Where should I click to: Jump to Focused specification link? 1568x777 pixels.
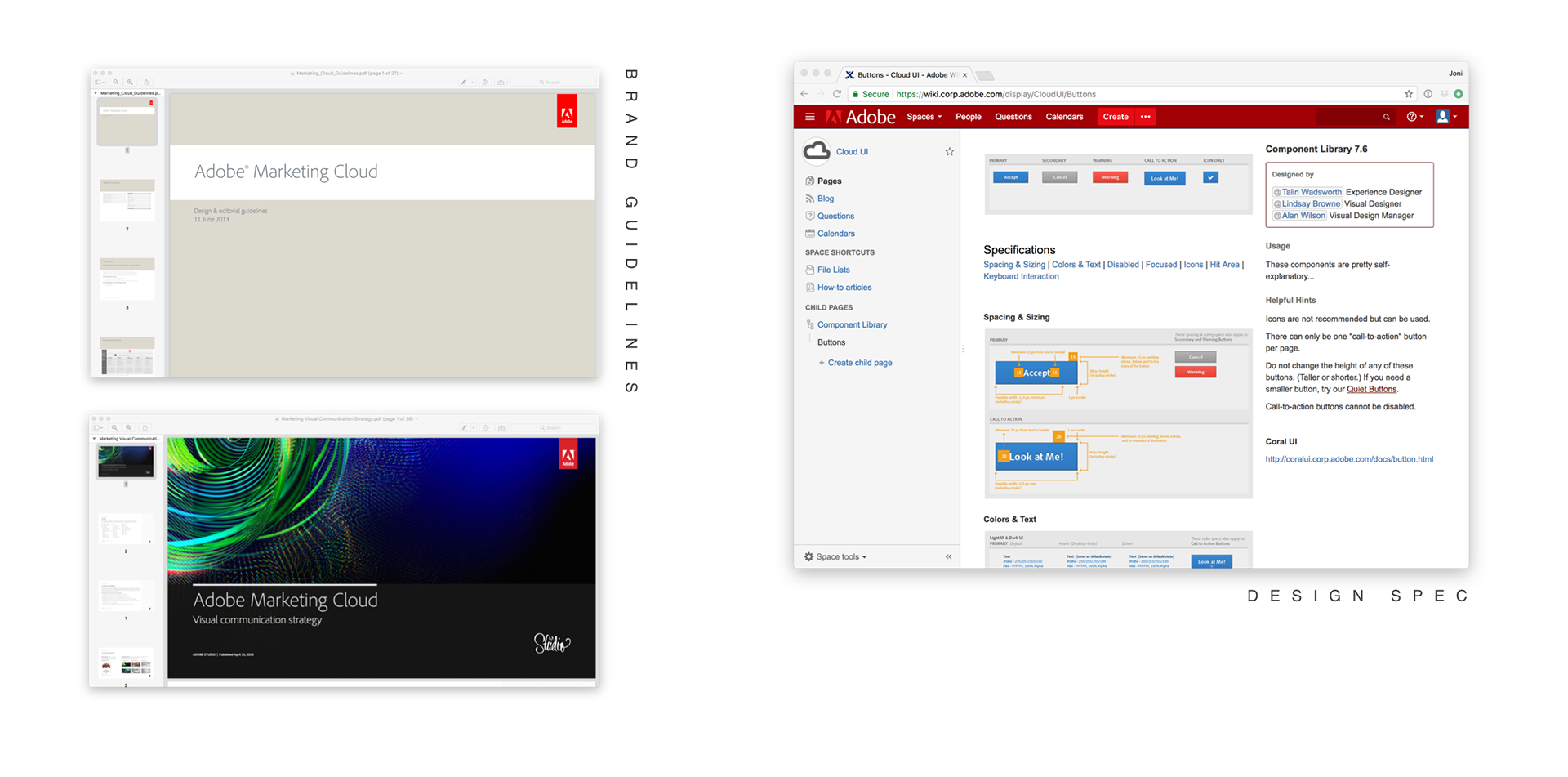1161,265
